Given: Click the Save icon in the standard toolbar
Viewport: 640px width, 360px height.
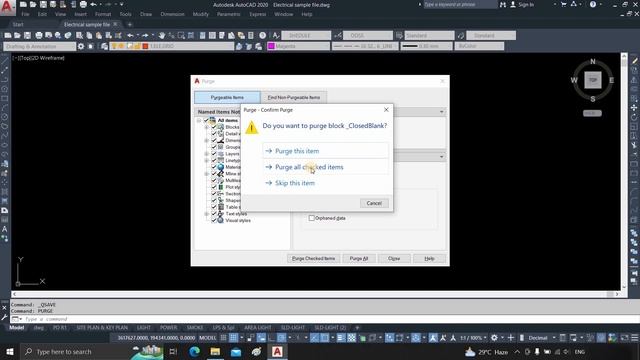Looking at the screenshot, I should (27, 36).
